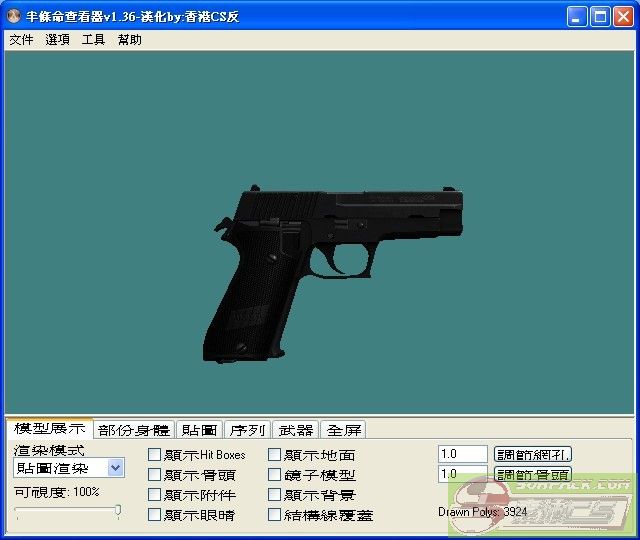Enable the 顯示眼睛 checkbox

click(x=154, y=515)
